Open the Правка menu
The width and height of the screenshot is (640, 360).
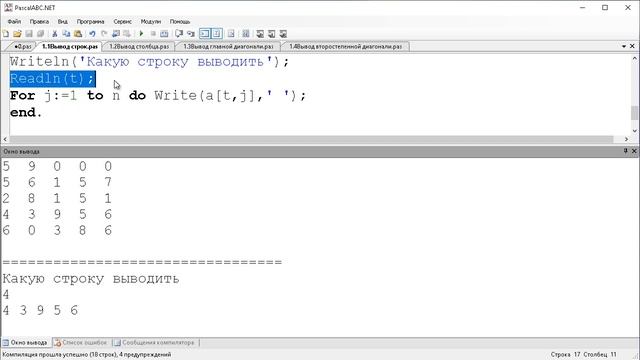(39, 21)
